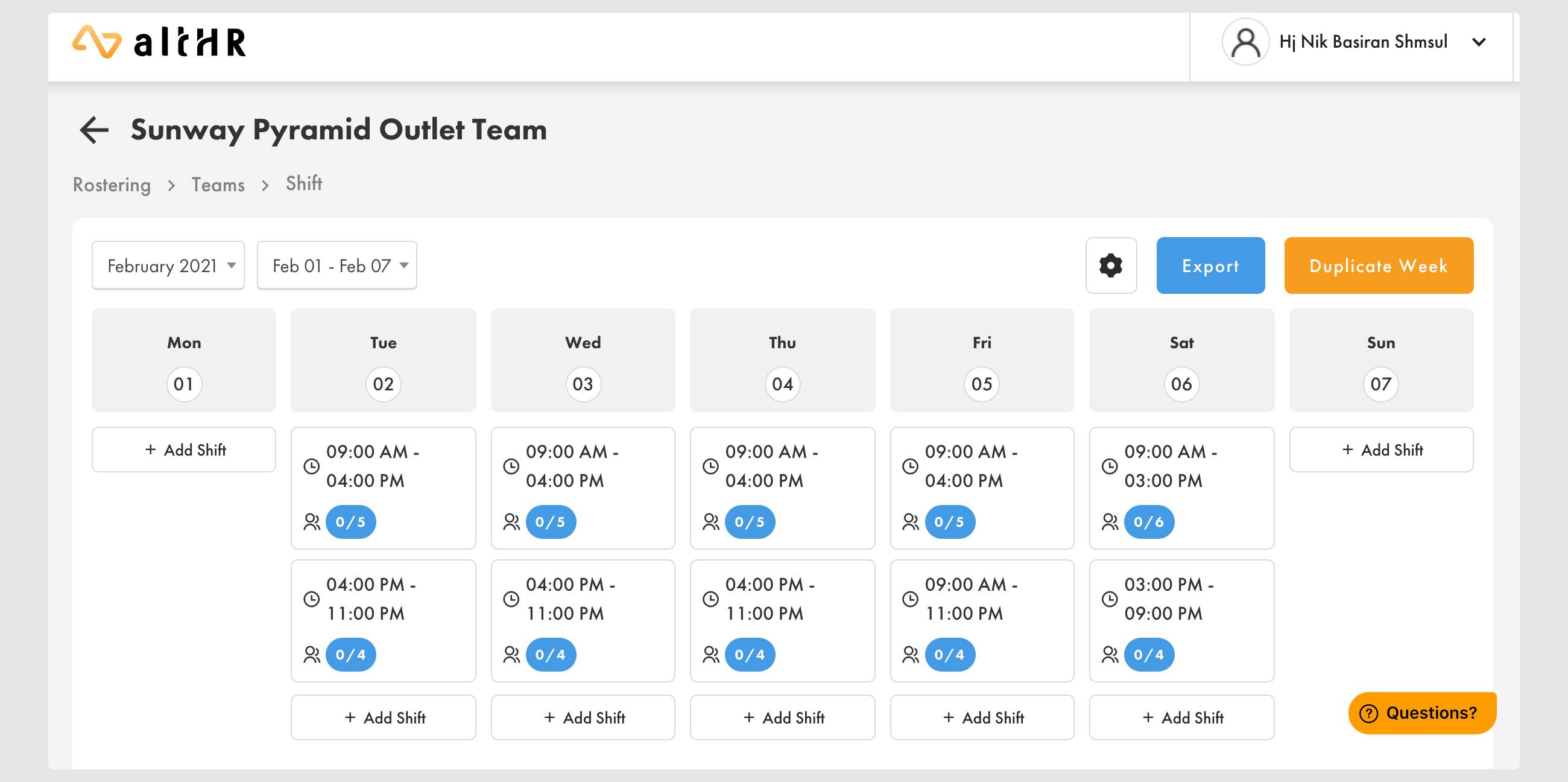Click the Duplicate Week button

coord(1378,265)
